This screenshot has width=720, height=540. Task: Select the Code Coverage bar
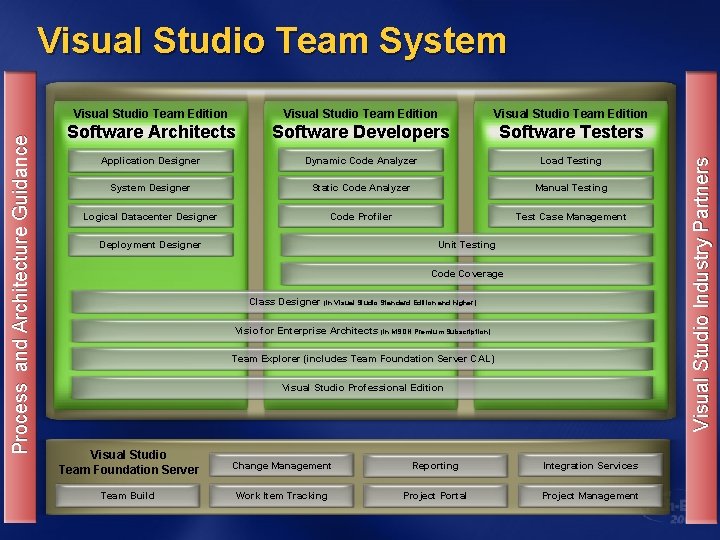pyautogui.click(x=467, y=274)
